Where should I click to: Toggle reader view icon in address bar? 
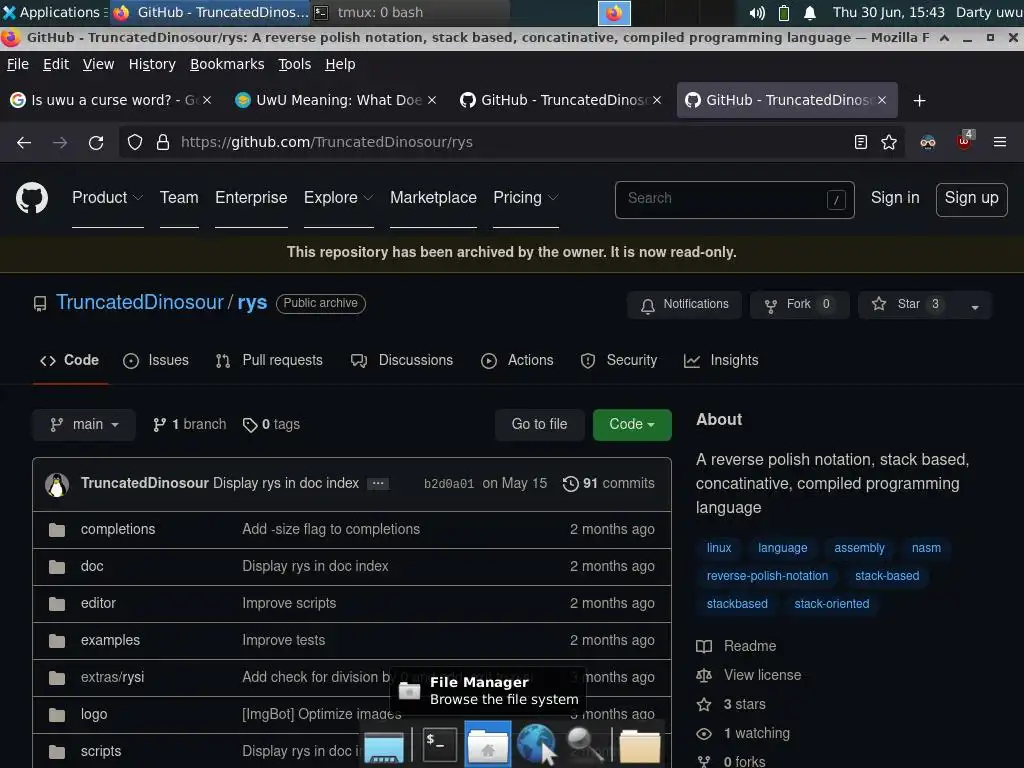pyautogui.click(x=861, y=142)
